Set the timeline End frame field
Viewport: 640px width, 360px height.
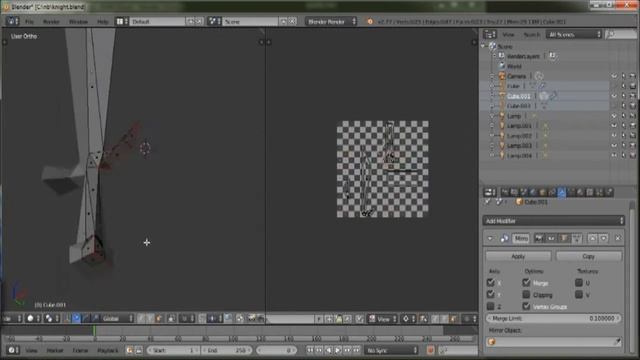point(227,350)
